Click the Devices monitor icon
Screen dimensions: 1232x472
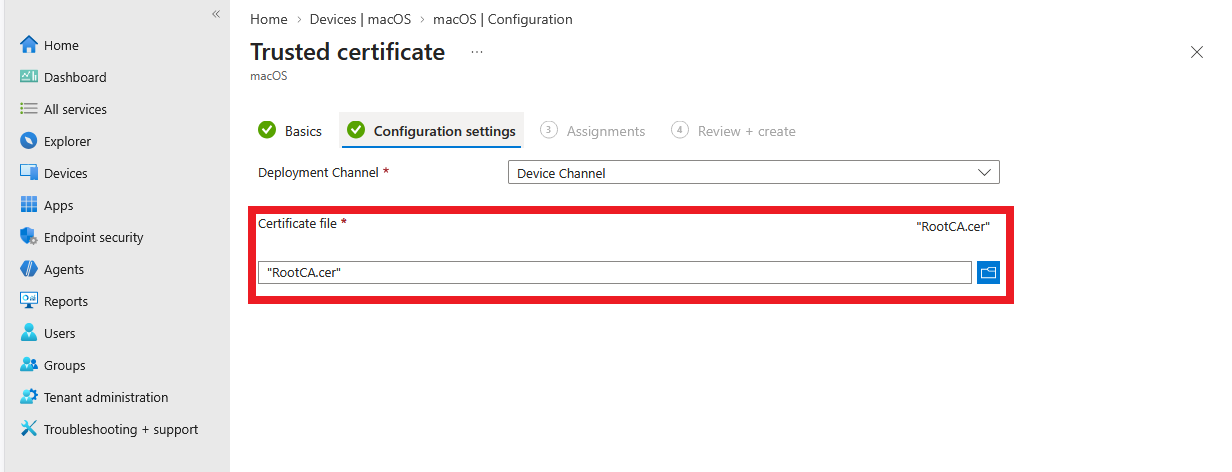29,173
